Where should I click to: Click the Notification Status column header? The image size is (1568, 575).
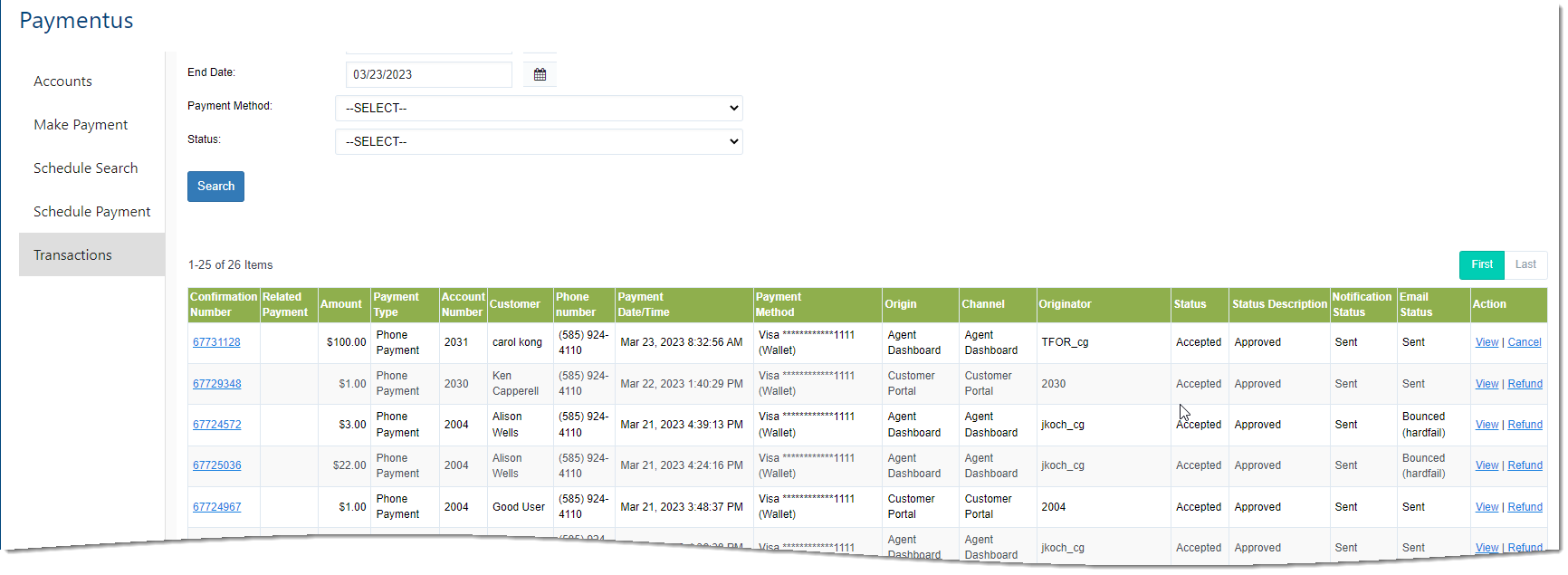tap(1362, 304)
